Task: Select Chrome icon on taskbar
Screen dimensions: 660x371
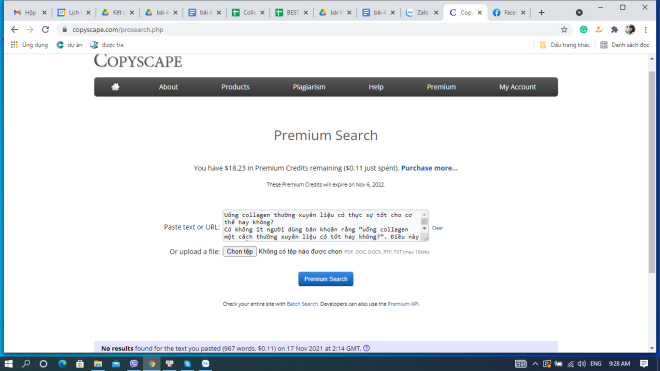Action: tap(152, 364)
